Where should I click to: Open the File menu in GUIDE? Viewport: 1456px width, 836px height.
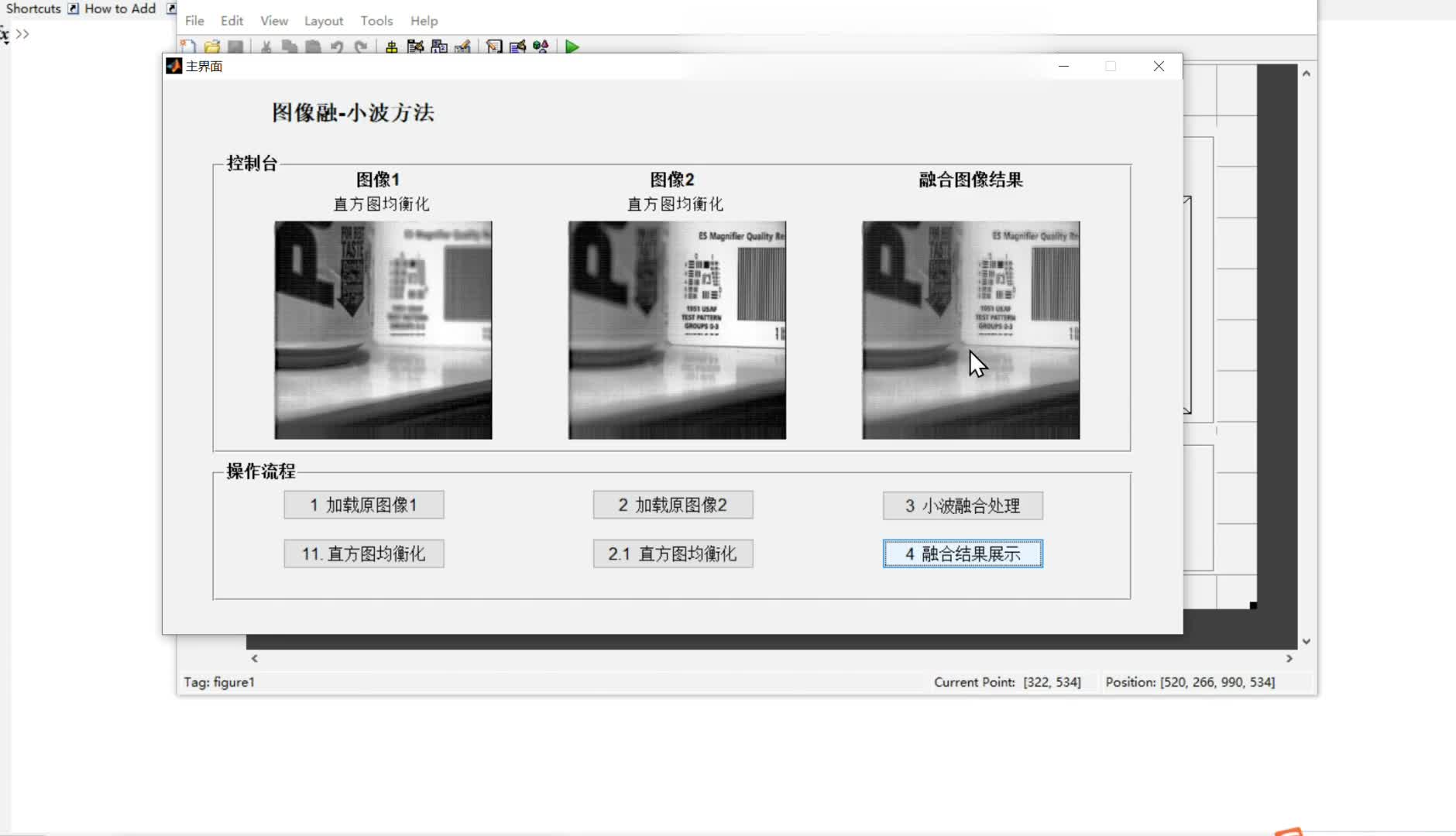click(194, 21)
